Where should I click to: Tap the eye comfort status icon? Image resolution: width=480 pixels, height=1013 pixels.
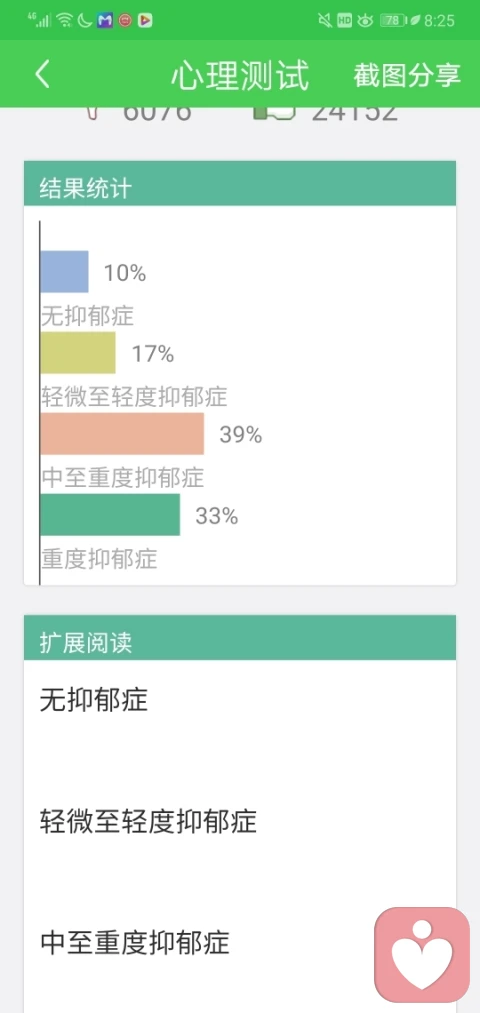[365, 21]
